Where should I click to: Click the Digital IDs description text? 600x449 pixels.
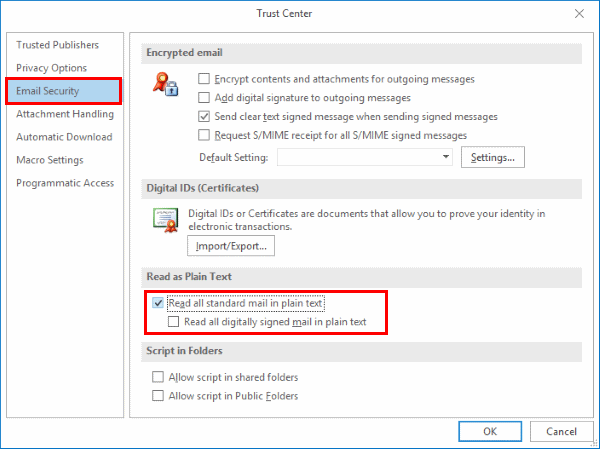pyautogui.click(x=367, y=220)
